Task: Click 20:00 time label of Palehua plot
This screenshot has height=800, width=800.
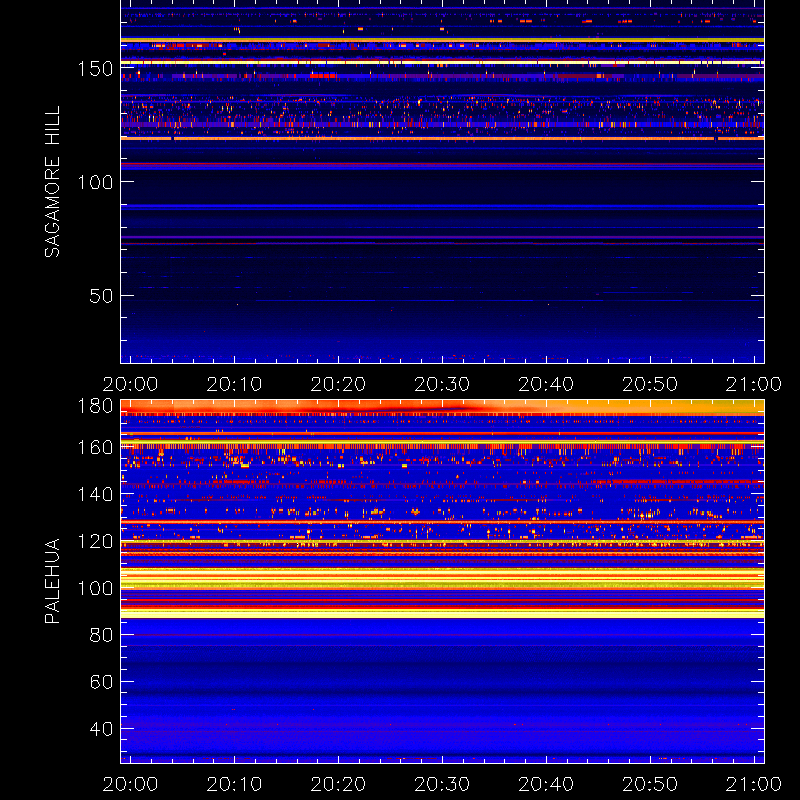Action: click(131, 784)
